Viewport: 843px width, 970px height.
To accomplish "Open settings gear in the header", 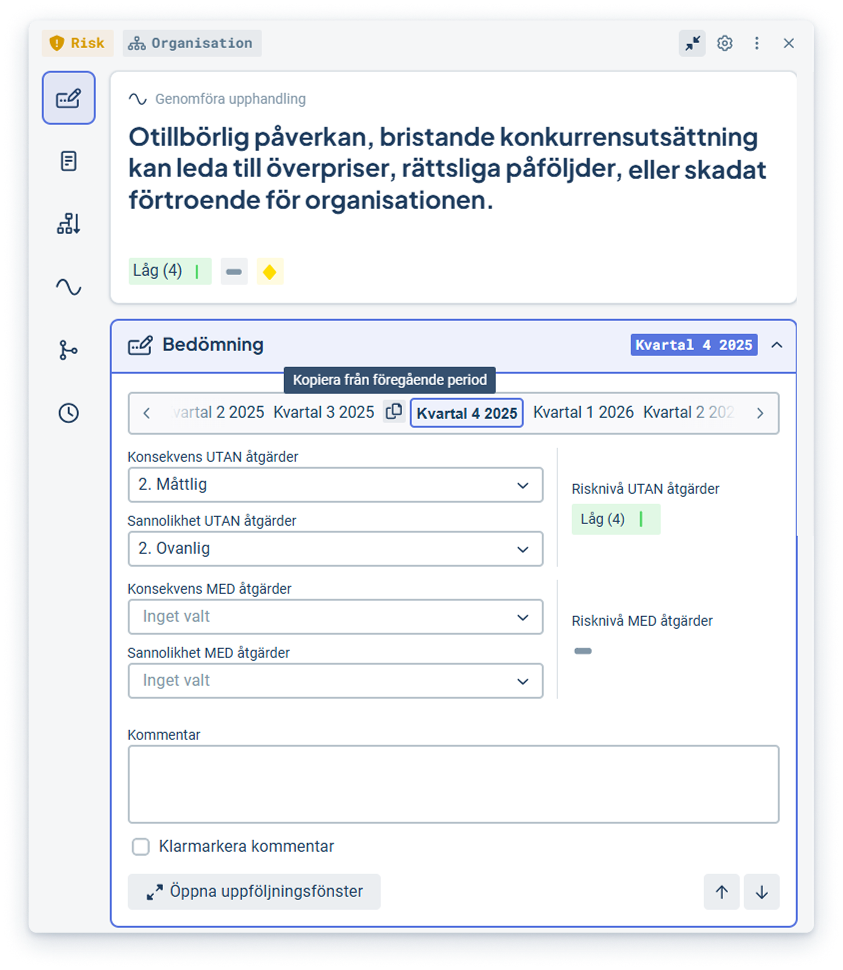I will [725, 43].
